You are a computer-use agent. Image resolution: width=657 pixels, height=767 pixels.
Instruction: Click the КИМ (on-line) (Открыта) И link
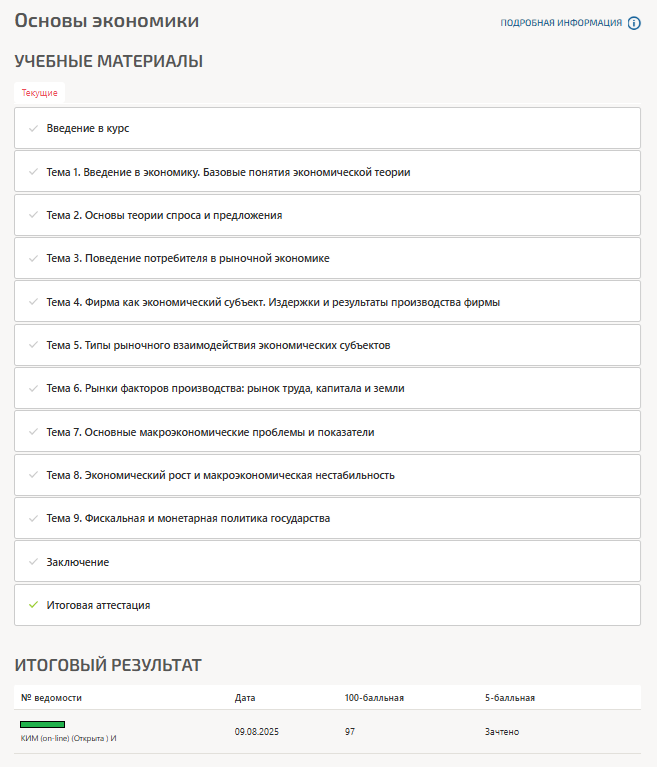pos(69,738)
